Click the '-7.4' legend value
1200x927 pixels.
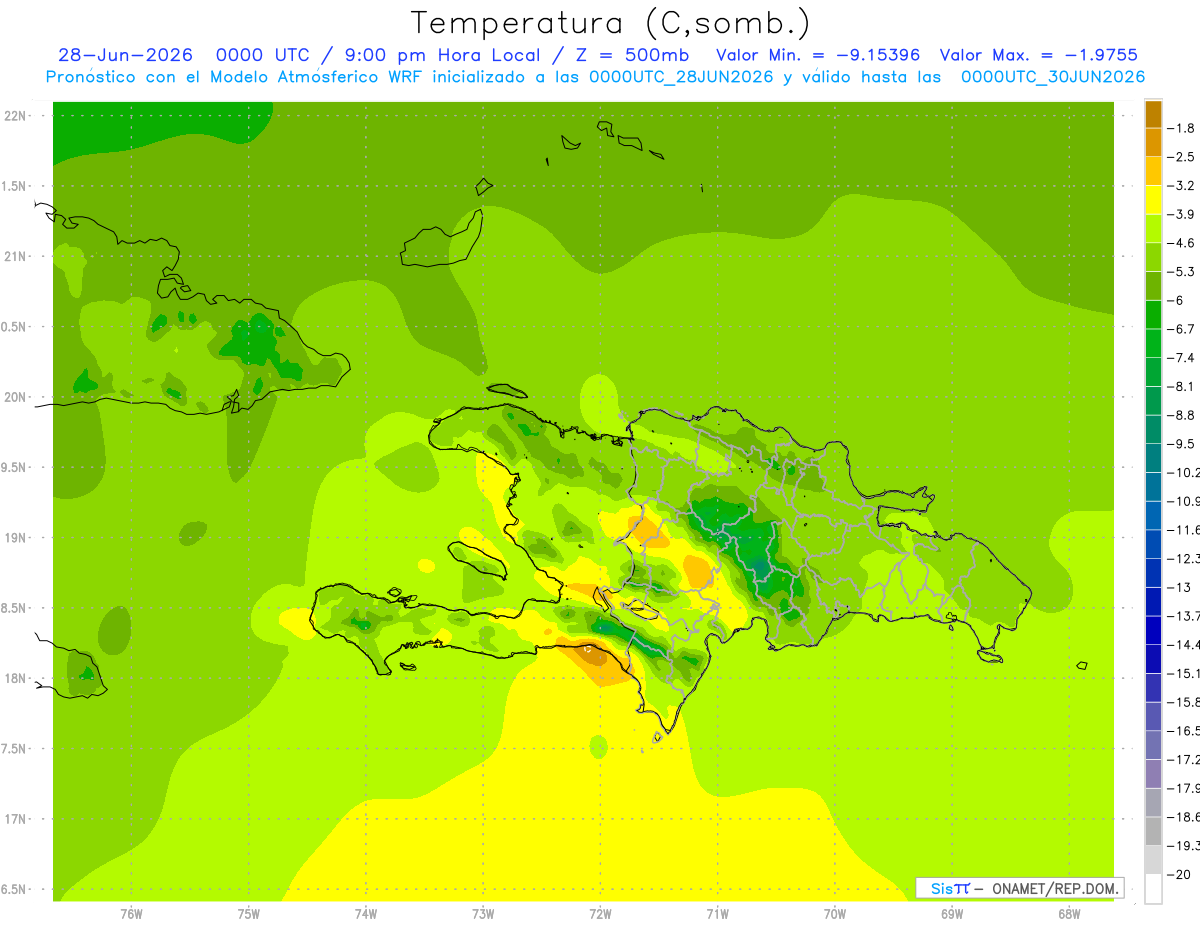[x=1180, y=358]
